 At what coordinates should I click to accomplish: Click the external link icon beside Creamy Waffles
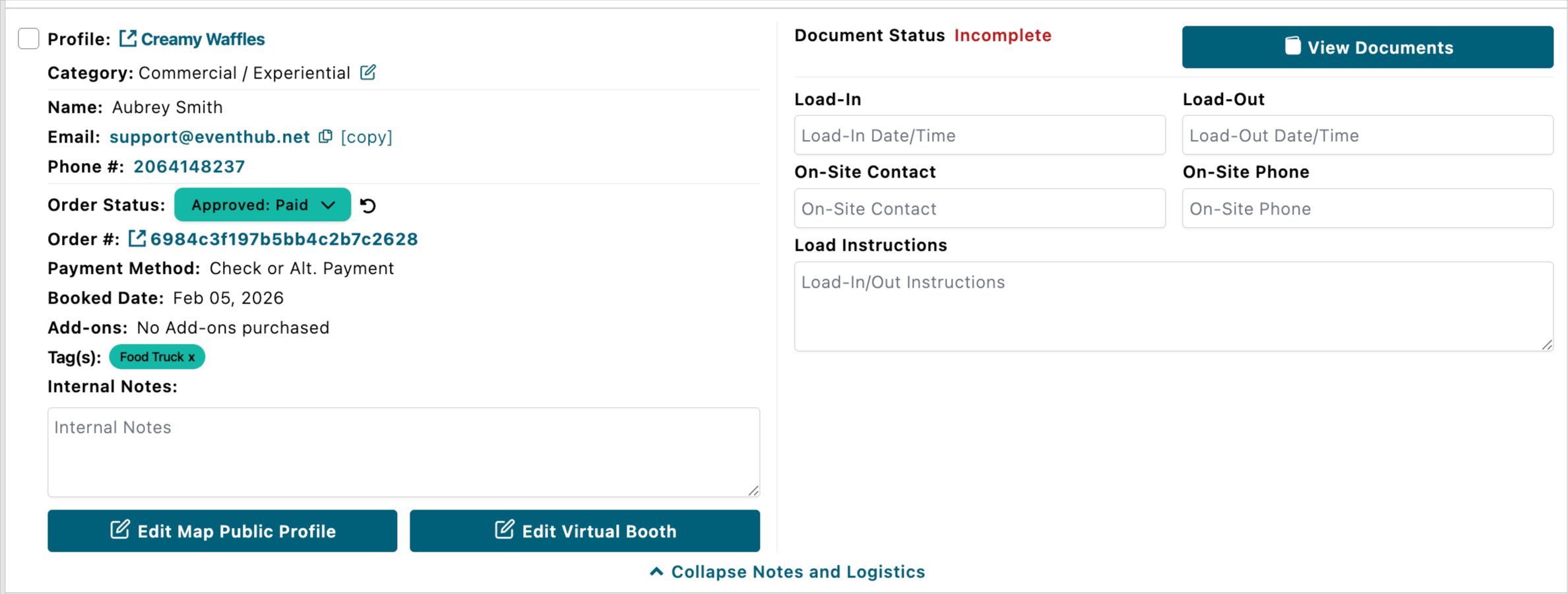tap(127, 39)
